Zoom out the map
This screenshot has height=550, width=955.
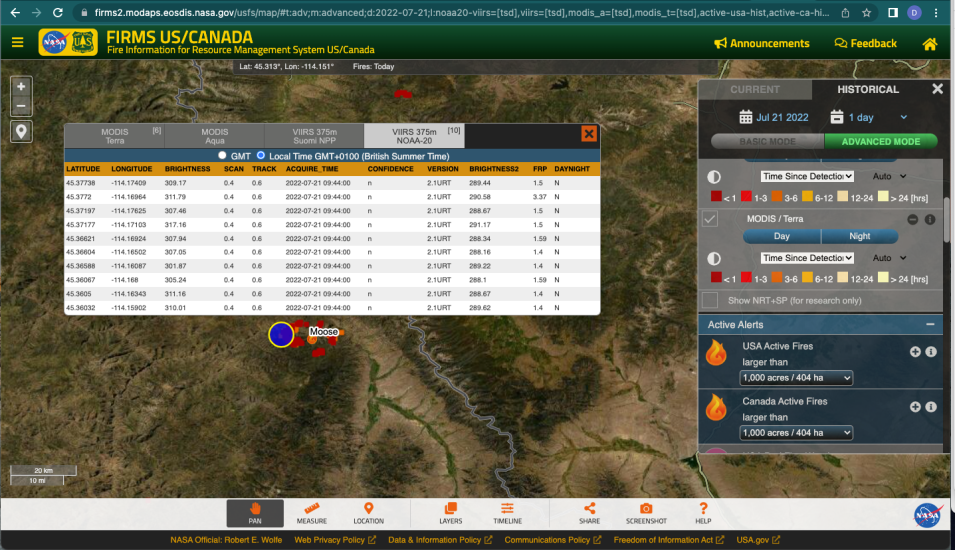point(21,106)
